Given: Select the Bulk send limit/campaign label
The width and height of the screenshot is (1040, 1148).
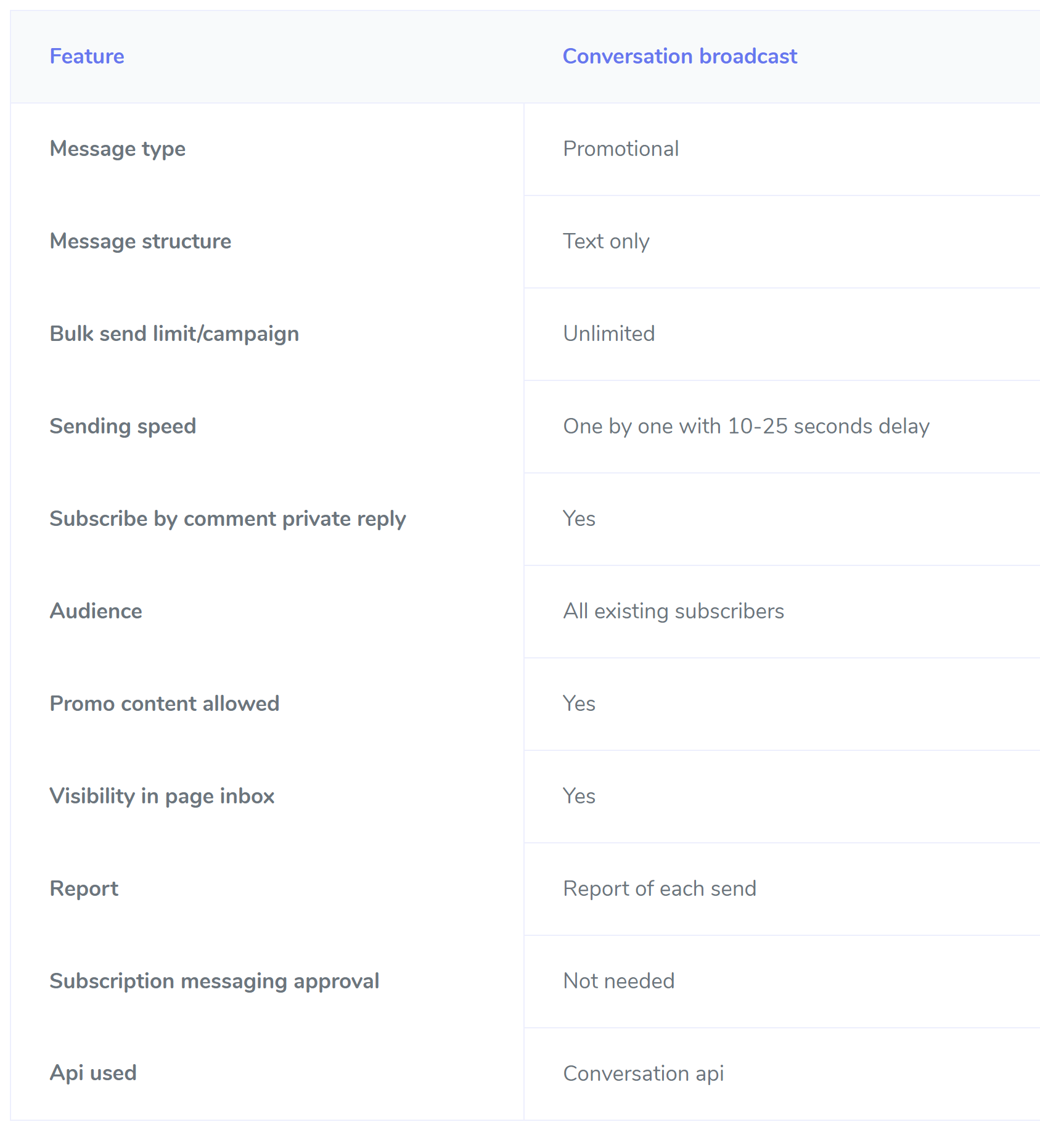Looking at the screenshot, I should (x=174, y=334).
